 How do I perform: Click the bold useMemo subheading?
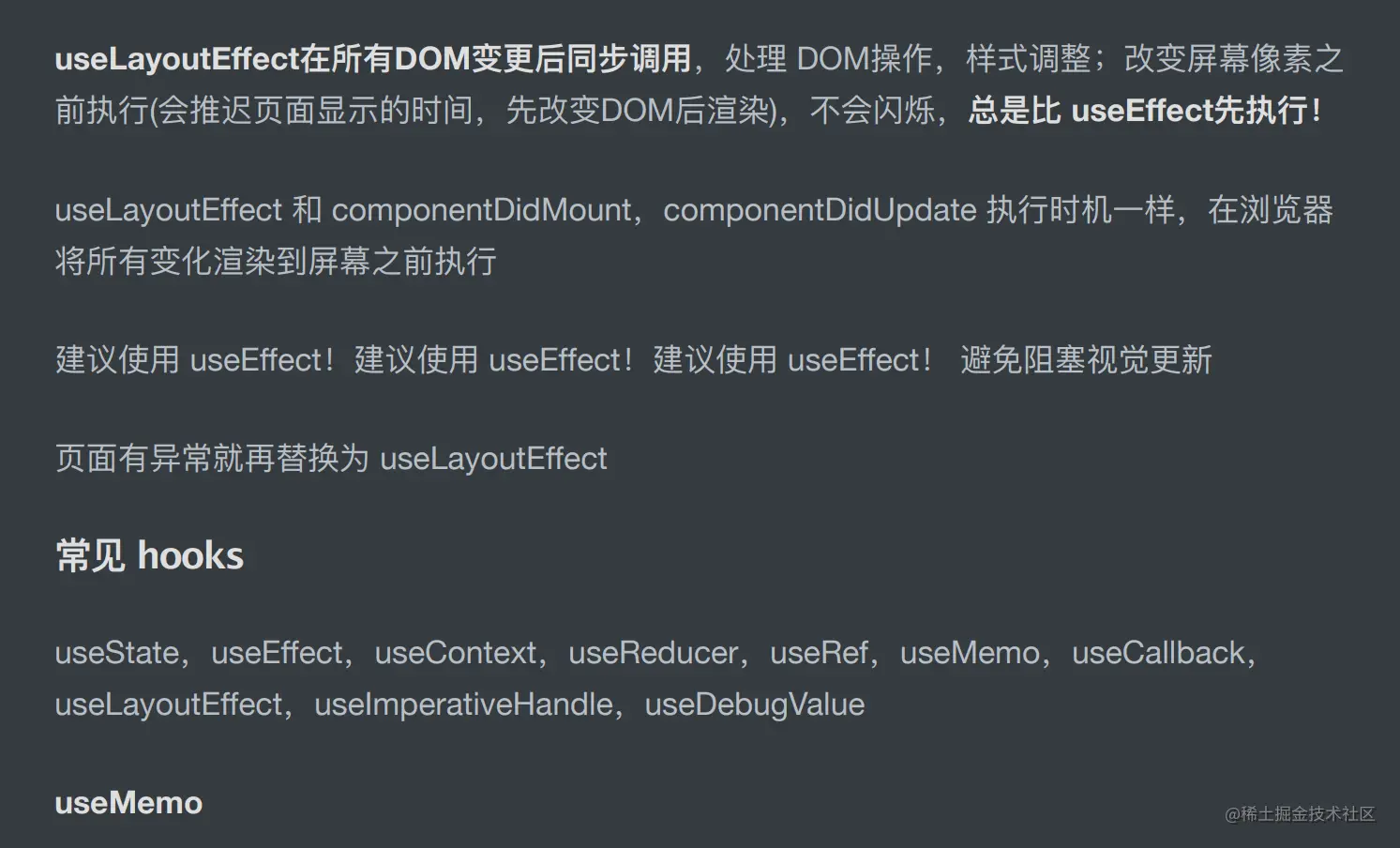pyautogui.click(x=128, y=803)
